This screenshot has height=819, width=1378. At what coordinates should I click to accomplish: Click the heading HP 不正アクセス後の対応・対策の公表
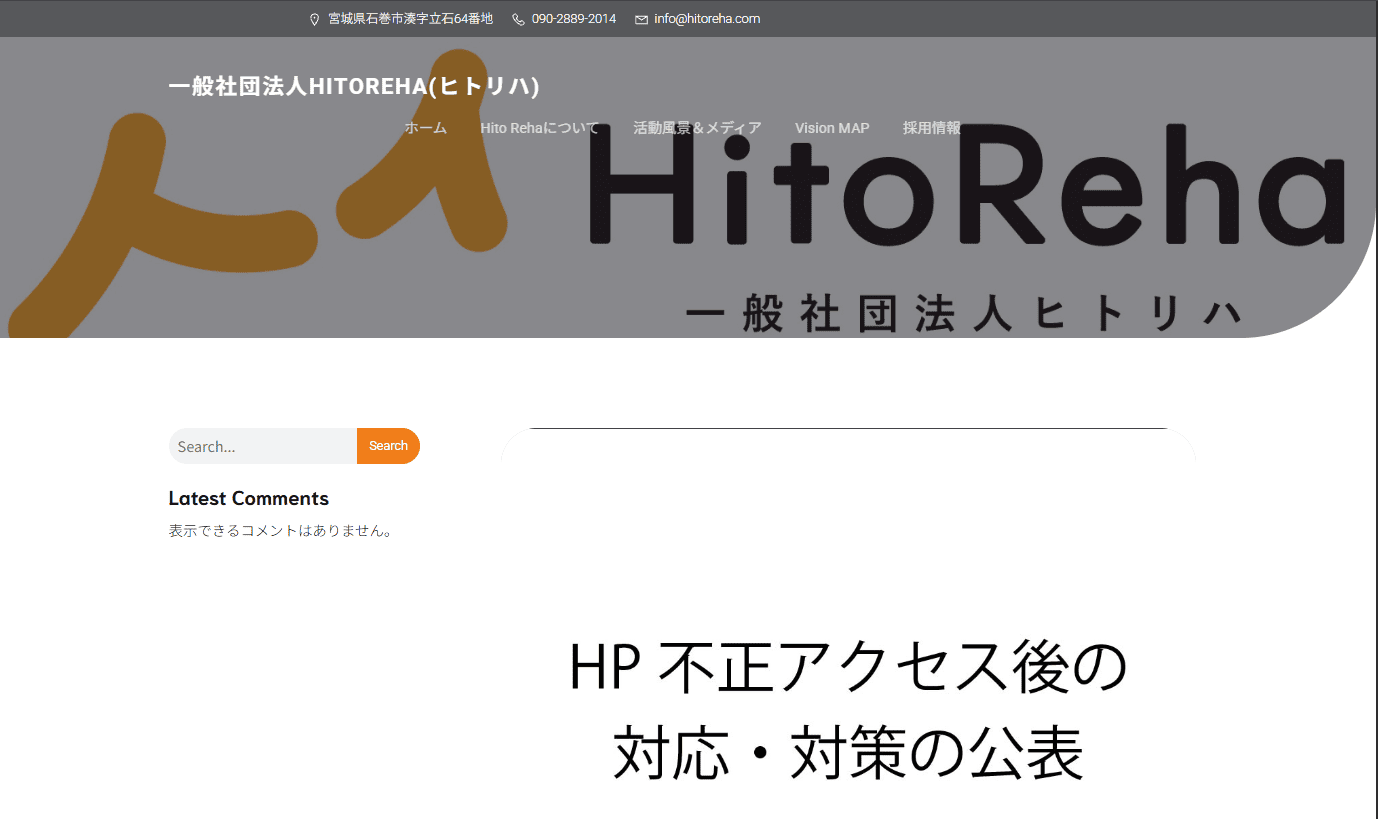click(848, 710)
